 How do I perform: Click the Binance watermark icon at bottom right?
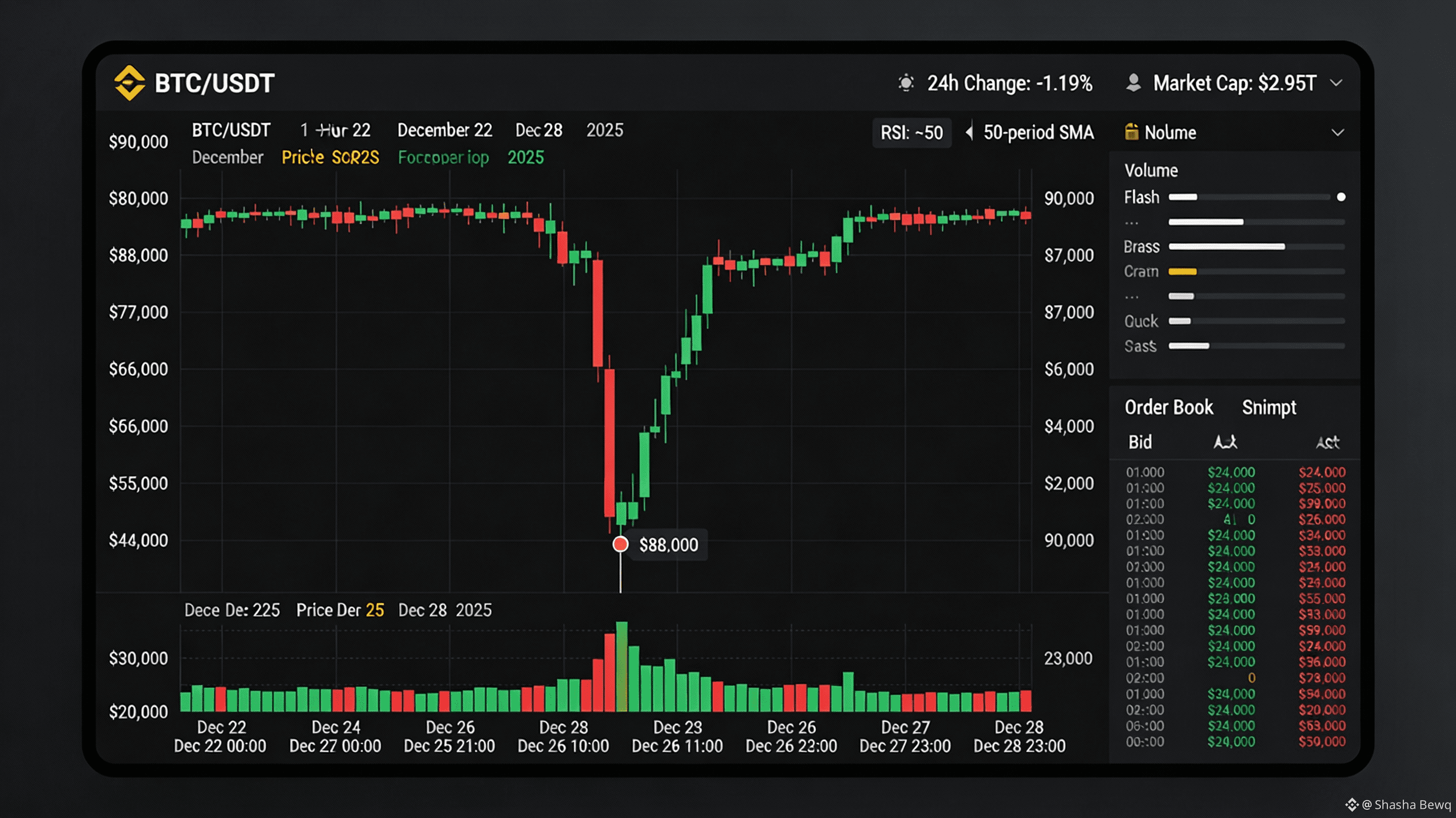click(1351, 804)
